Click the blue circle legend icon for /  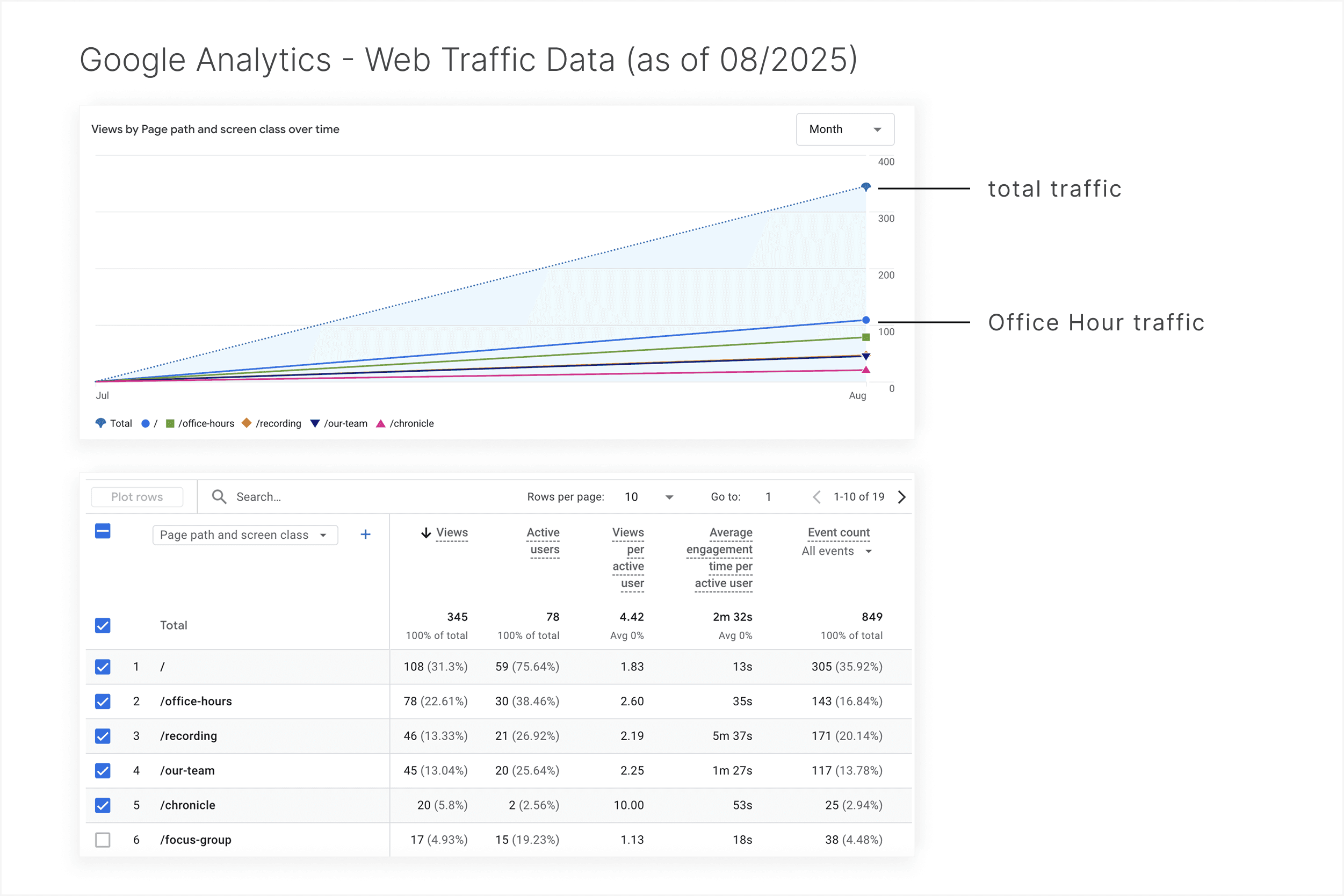[x=146, y=423]
